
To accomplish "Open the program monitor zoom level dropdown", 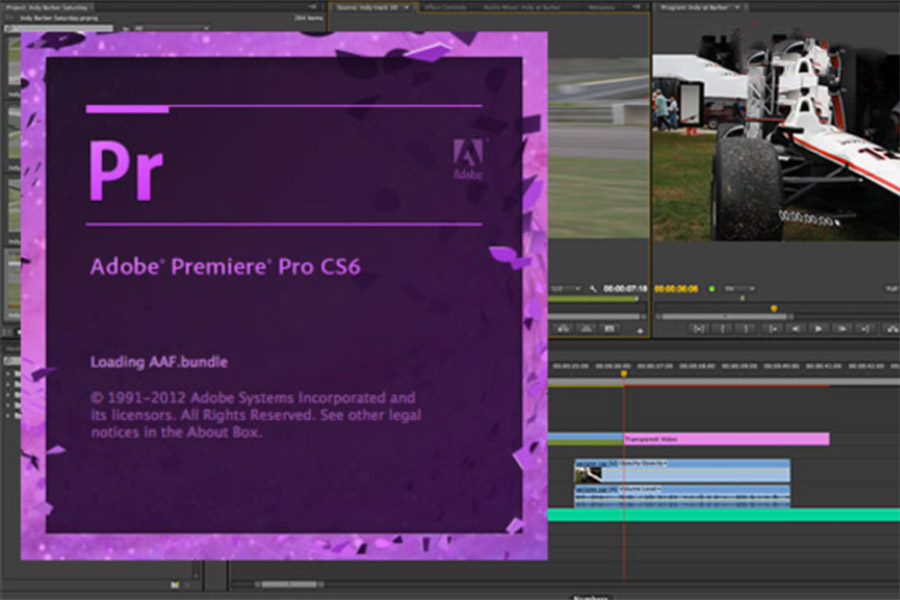I will coord(740,288).
